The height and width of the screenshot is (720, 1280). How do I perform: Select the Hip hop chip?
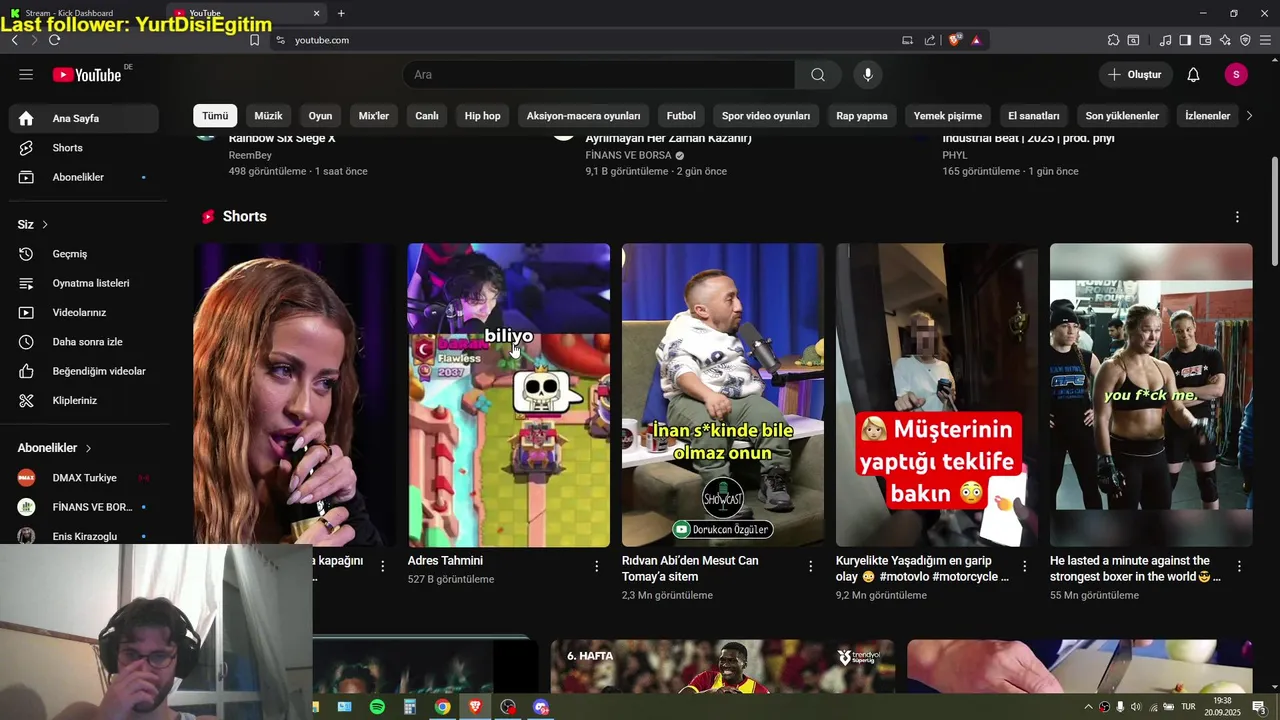tap(482, 116)
